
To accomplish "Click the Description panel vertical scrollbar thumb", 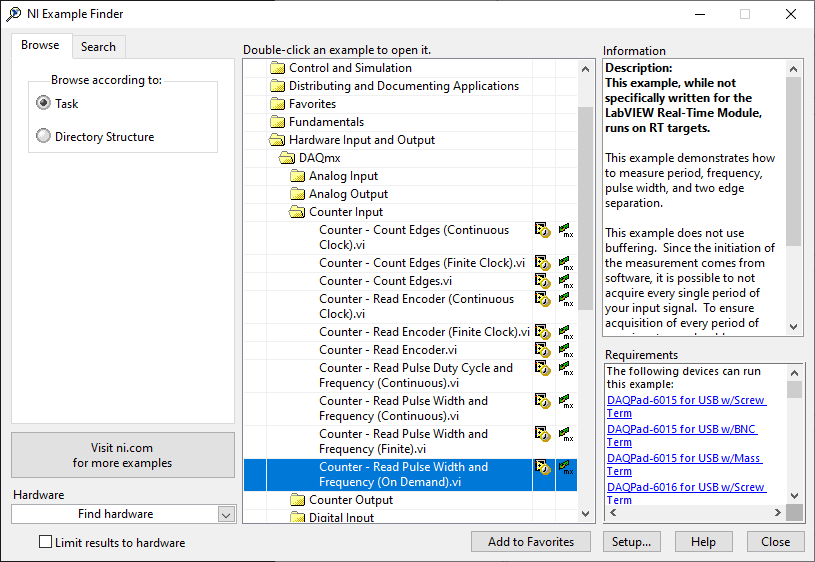I will (x=793, y=161).
